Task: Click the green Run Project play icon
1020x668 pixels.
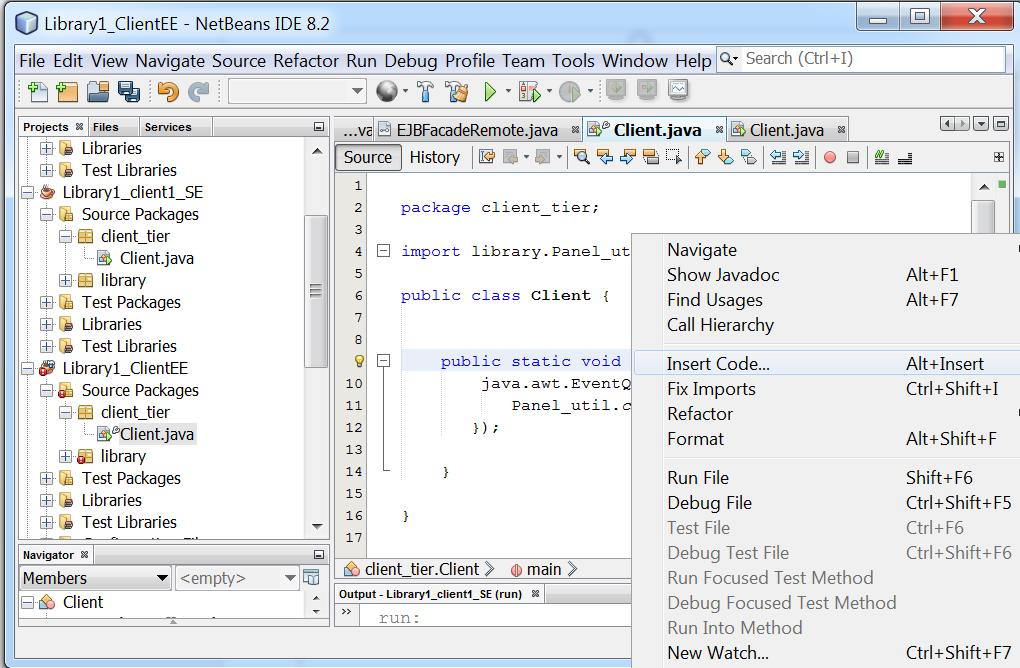Action: (x=490, y=92)
